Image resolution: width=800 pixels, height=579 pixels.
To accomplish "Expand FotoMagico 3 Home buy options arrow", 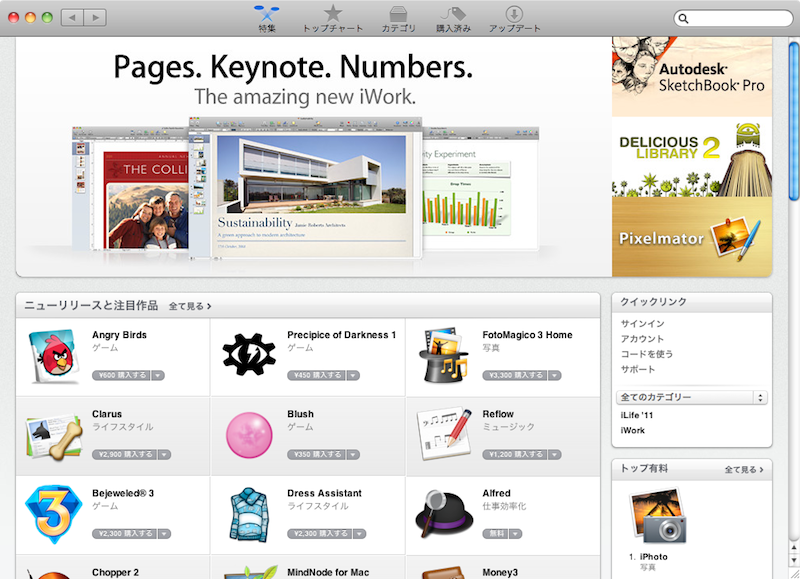I will (x=555, y=375).
